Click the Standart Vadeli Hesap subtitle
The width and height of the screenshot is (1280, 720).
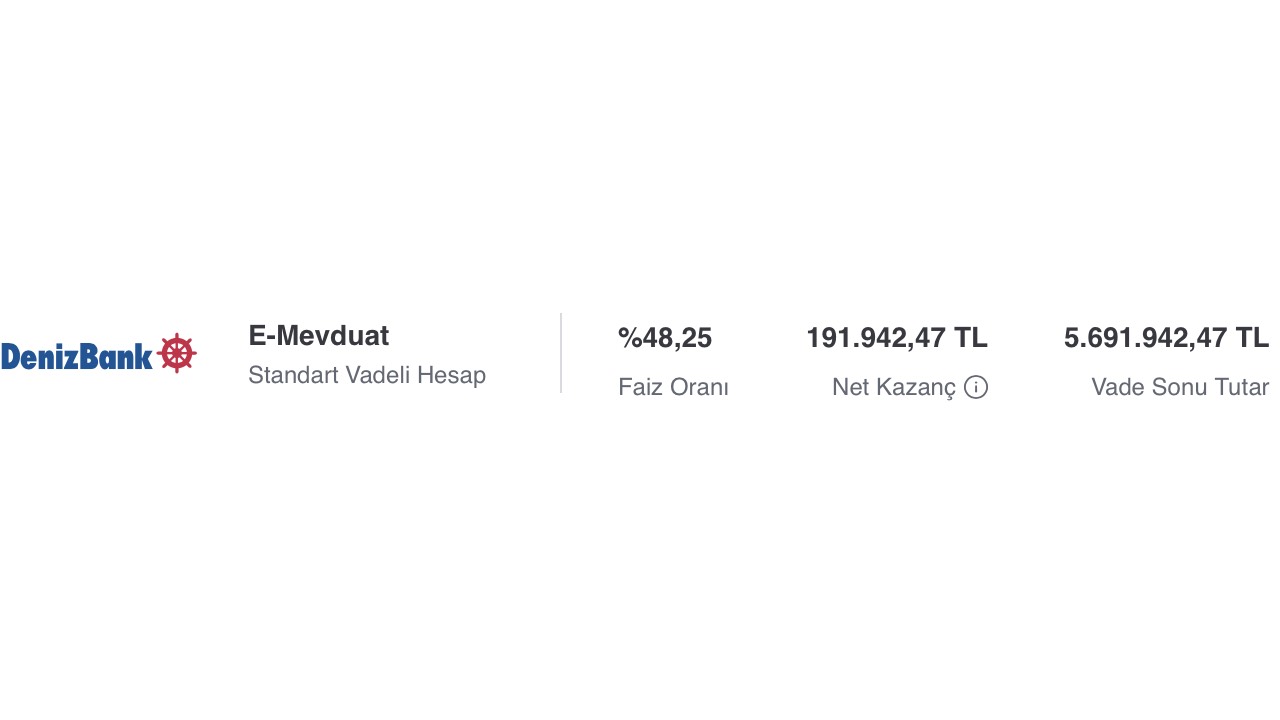(x=367, y=375)
